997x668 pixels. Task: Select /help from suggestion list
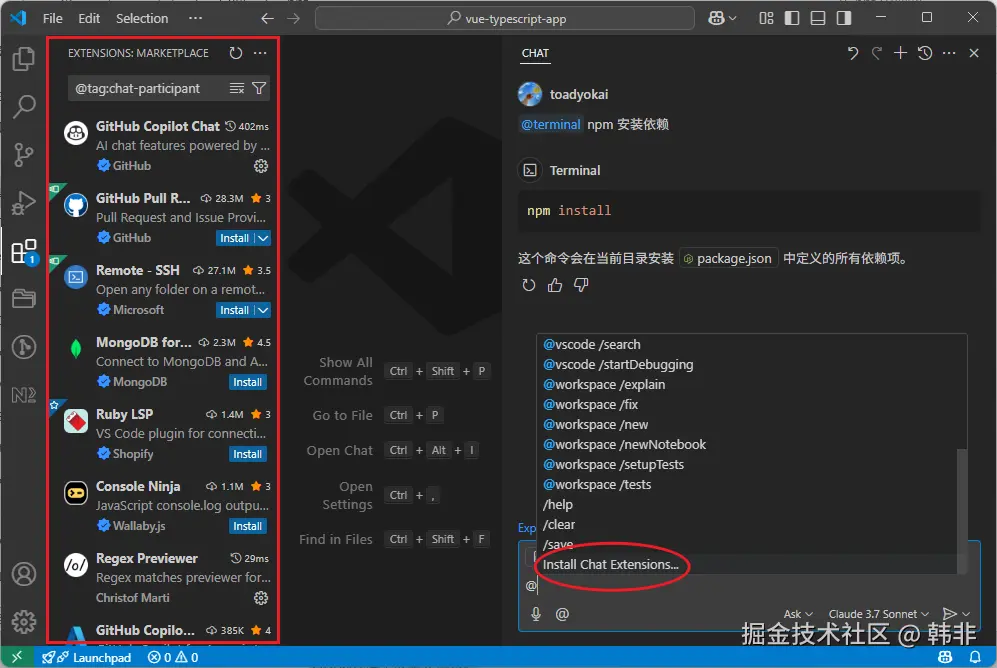[558, 505]
